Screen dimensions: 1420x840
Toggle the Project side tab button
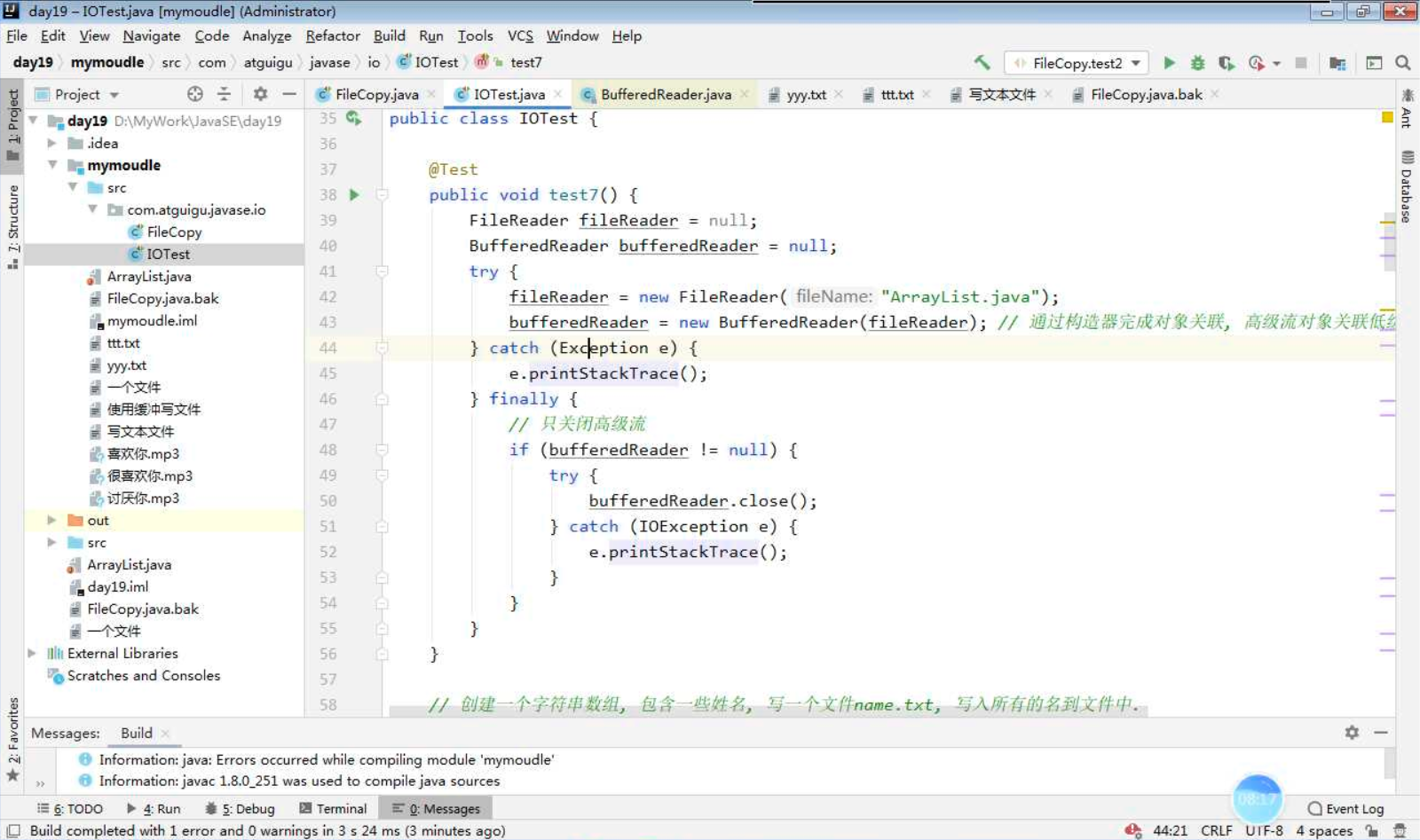[x=12, y=126]
